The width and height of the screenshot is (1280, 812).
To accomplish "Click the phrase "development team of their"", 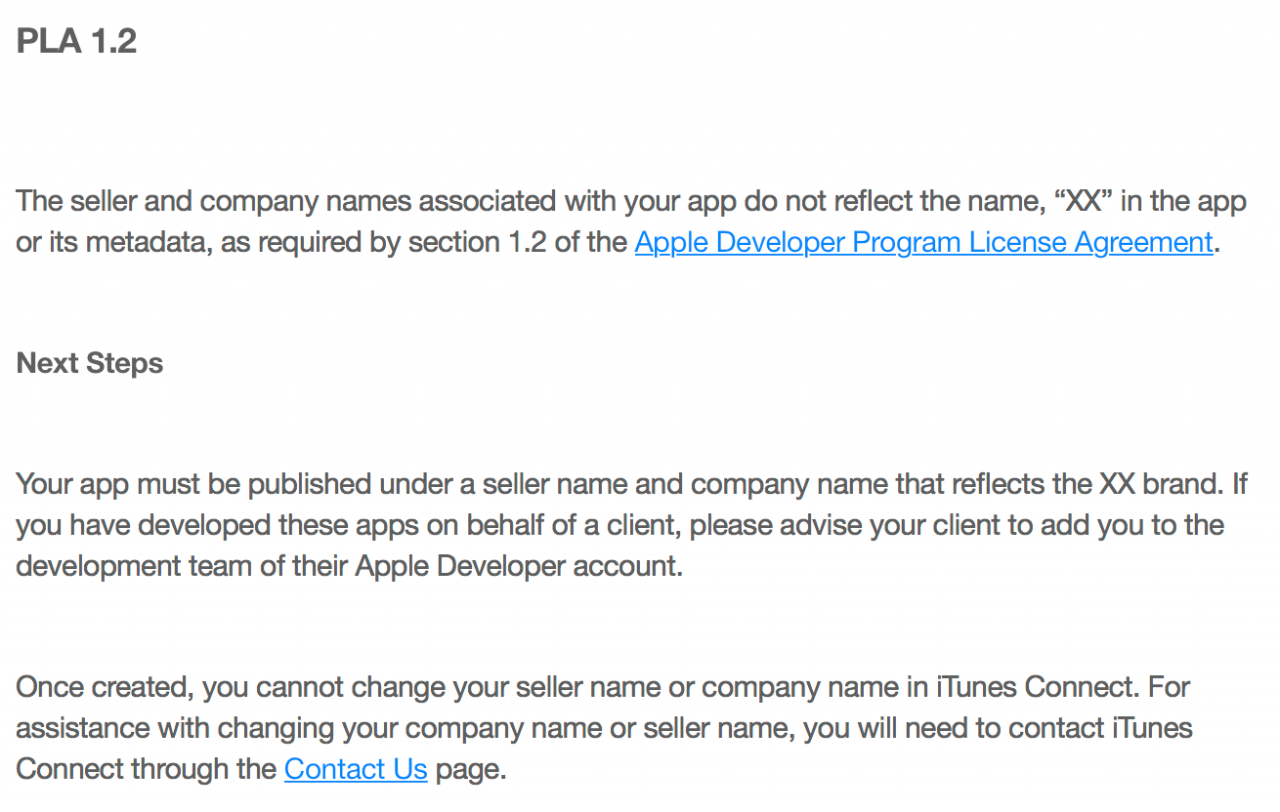I will (x=182, y=566).
